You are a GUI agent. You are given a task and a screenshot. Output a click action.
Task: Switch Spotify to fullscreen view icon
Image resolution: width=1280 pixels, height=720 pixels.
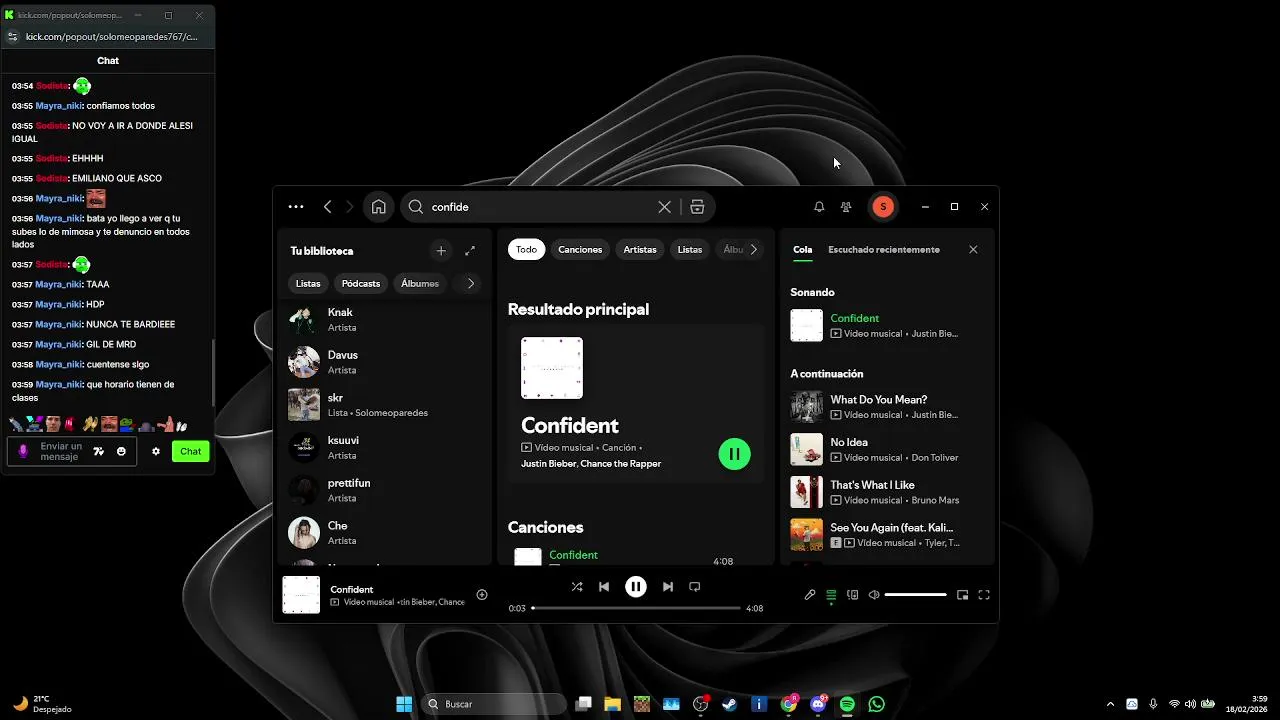click(x=984, y=595)
